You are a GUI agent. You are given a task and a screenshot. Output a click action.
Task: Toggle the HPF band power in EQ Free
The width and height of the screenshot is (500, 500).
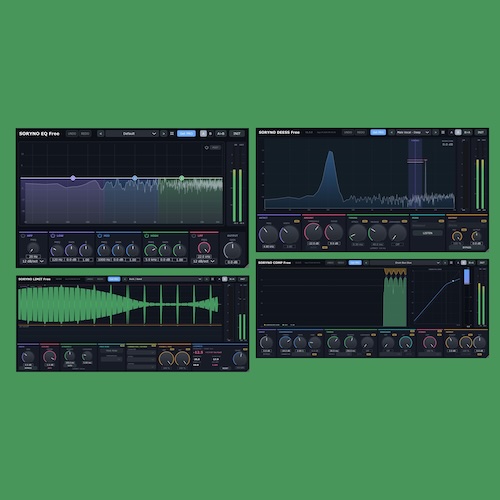pyautogui.click(x=23, y=236)
